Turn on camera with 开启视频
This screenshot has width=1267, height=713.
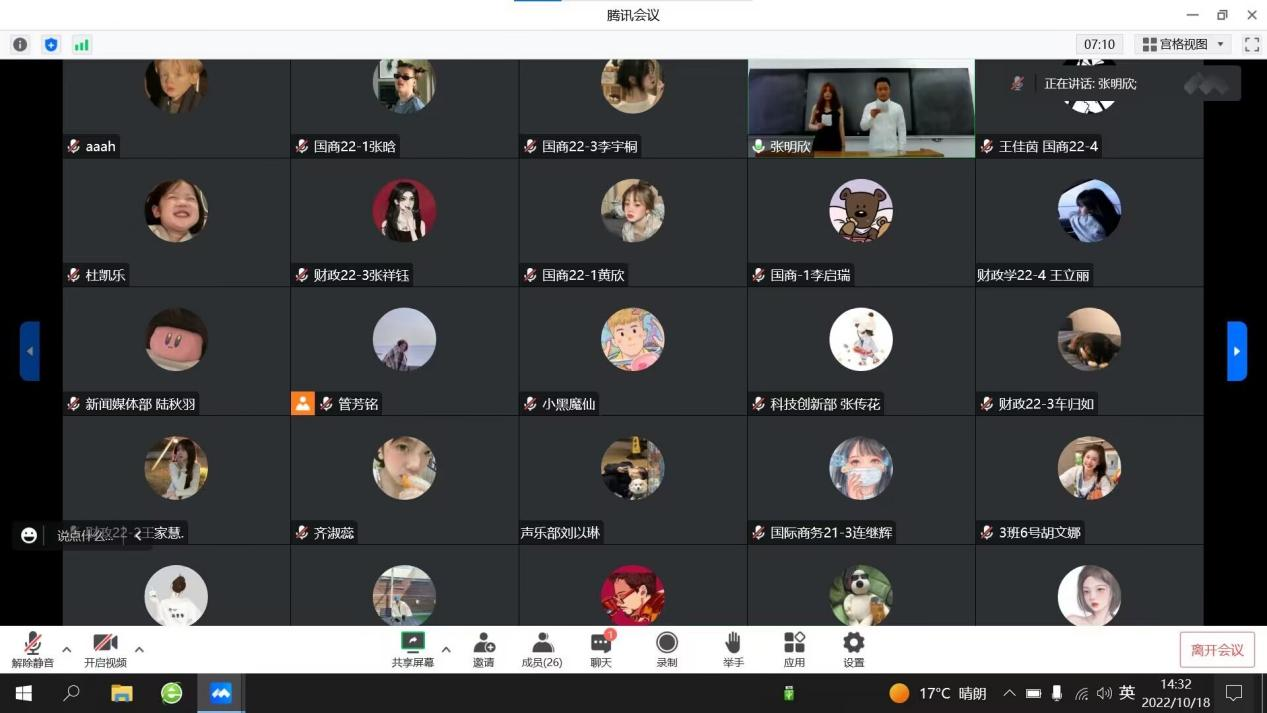(105, 648)
